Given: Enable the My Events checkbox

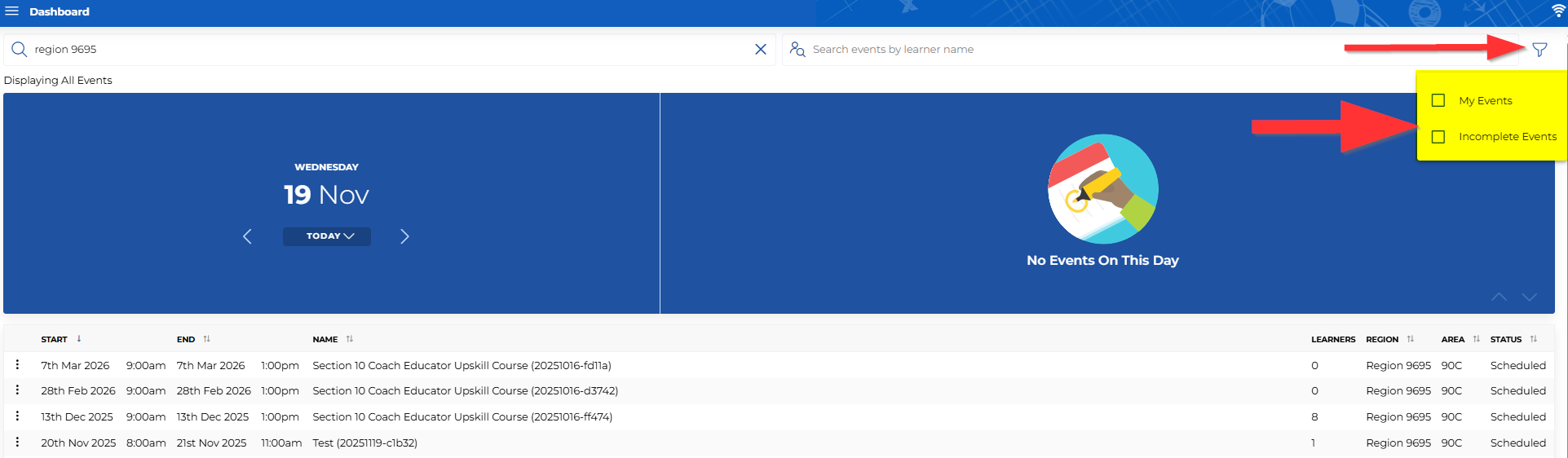Looking at the screenshot, I should point(1438,100).
